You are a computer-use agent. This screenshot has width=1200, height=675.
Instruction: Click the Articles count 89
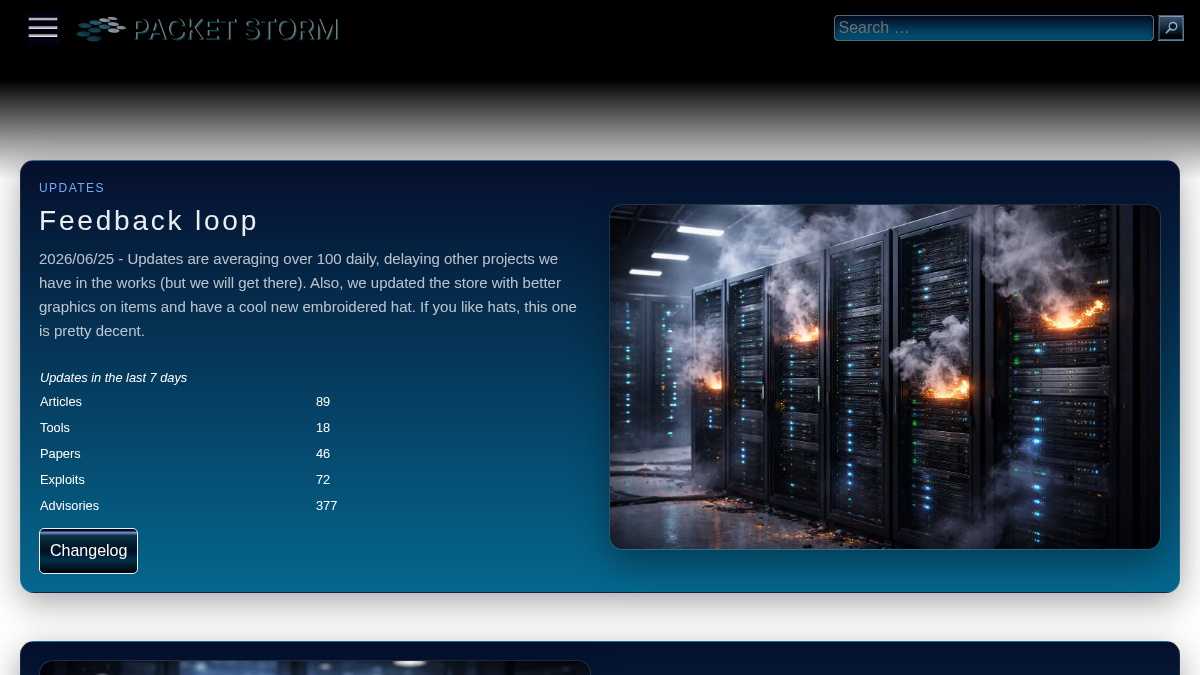point(323,402)
